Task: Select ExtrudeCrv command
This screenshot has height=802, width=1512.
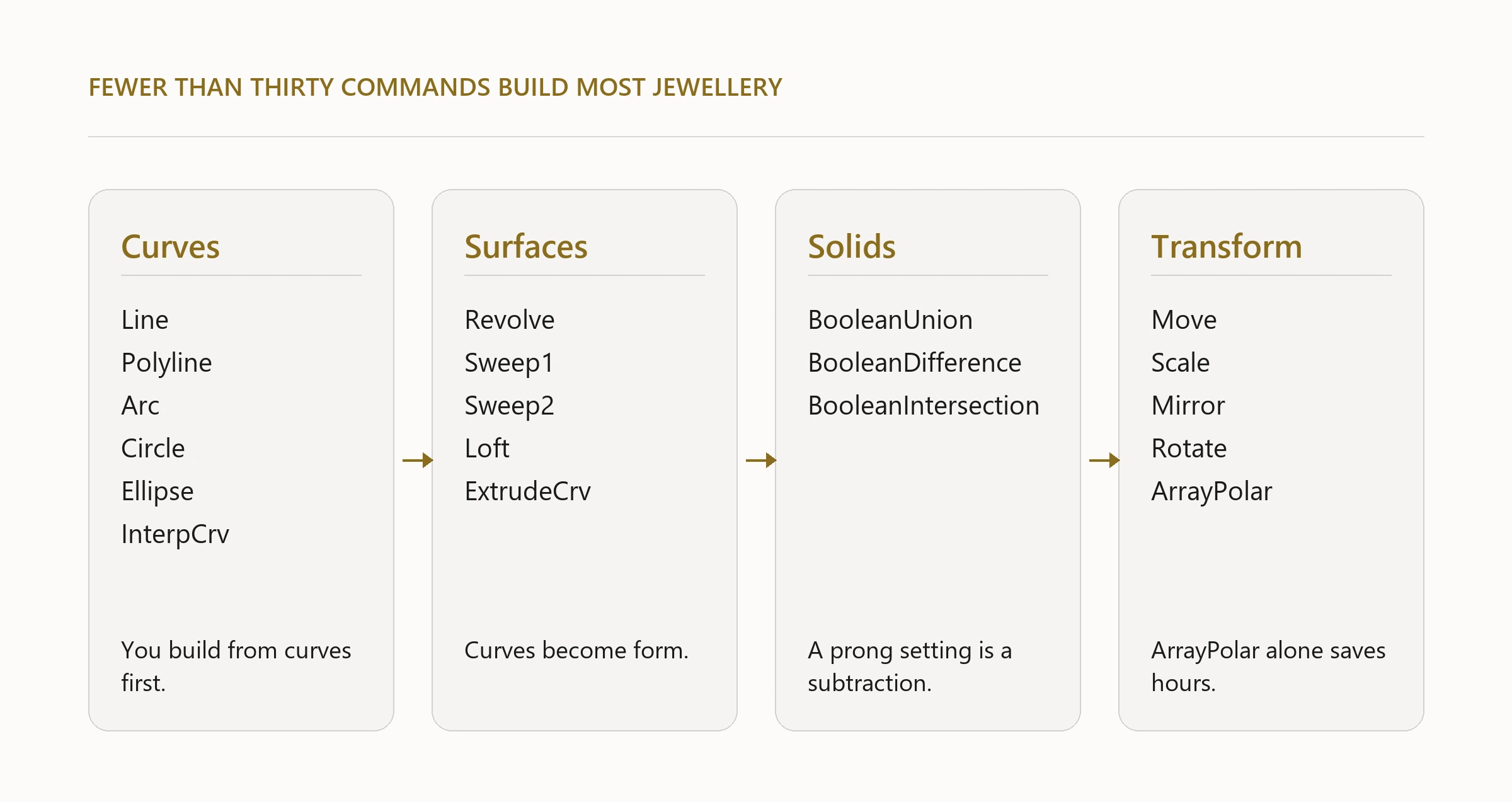Action: pyautogui.click(x=528, y=491)
